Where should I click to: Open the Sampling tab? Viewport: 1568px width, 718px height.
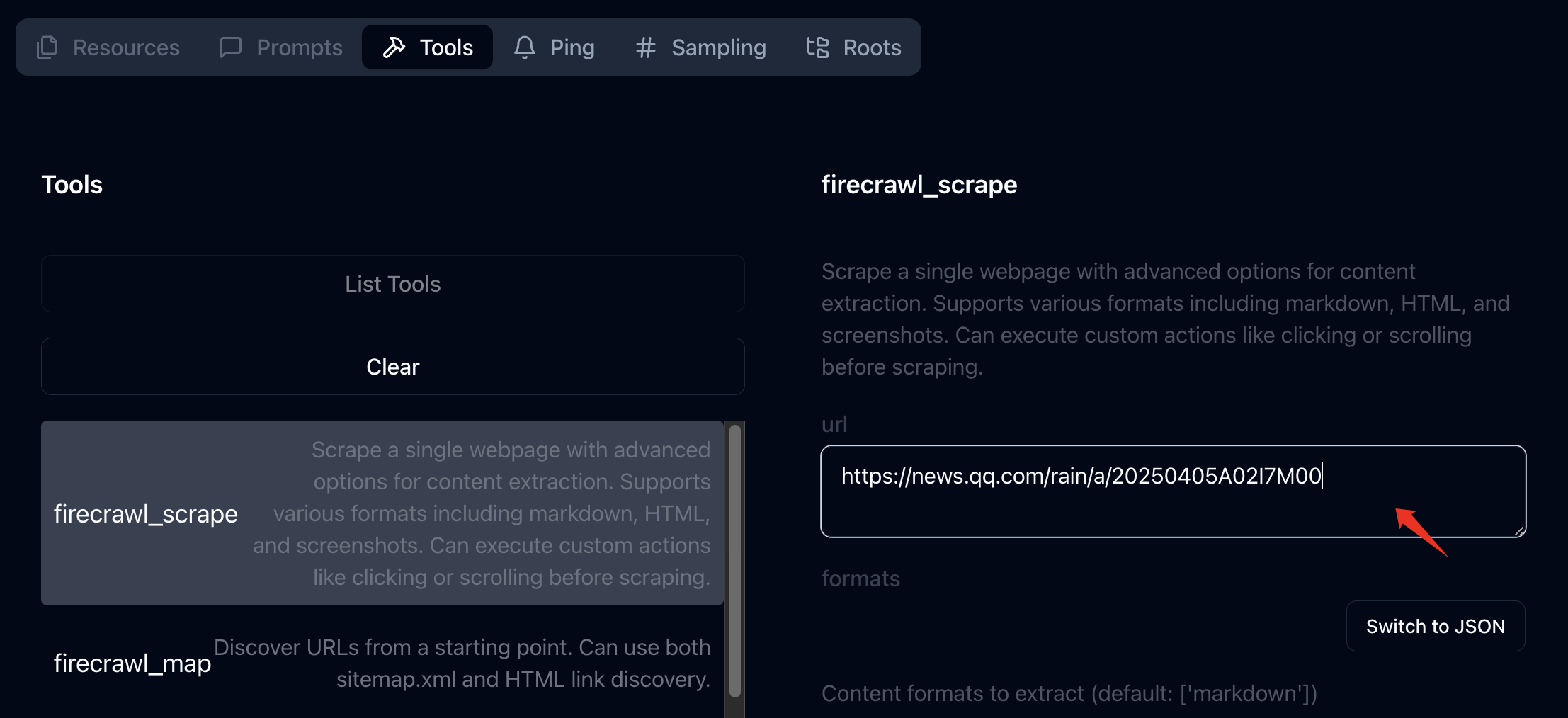[700, 47]
